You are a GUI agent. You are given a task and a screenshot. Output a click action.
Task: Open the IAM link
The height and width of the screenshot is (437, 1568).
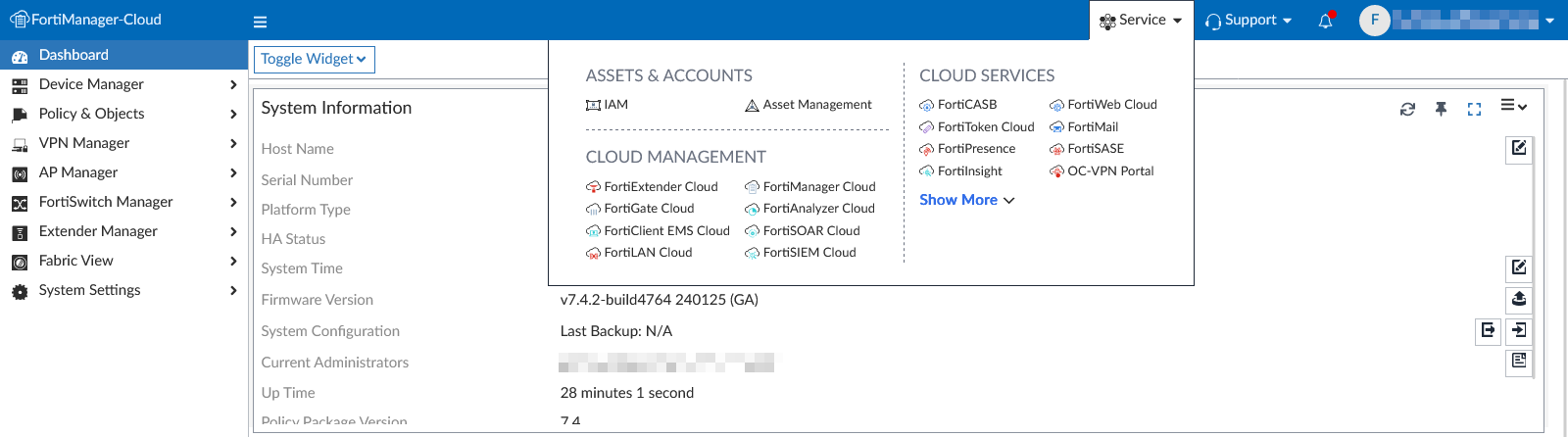(x=614, y=105)
